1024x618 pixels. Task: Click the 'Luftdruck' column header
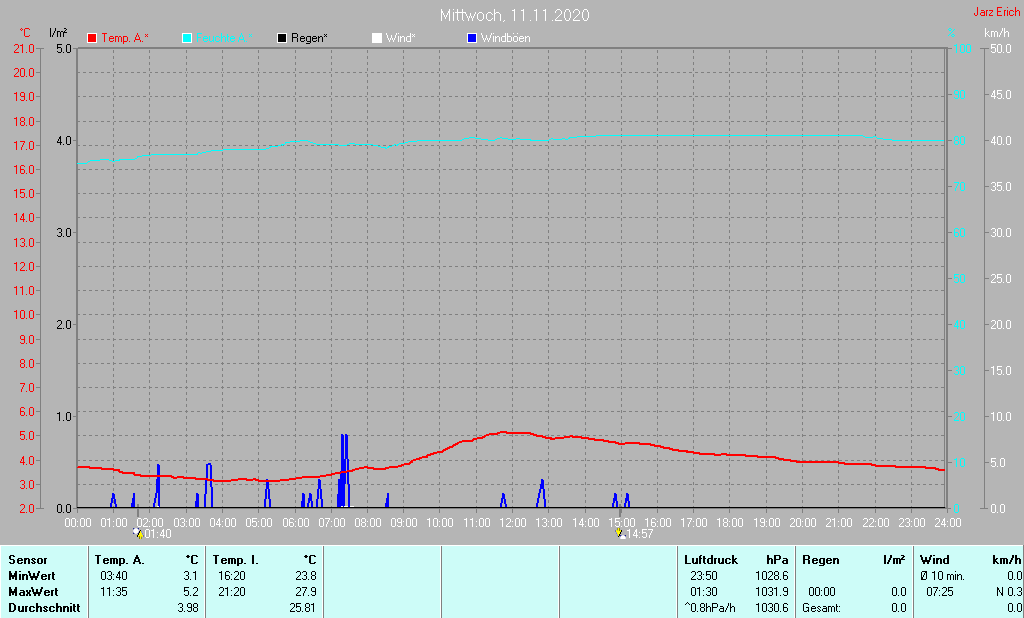(x=711, y=560)
